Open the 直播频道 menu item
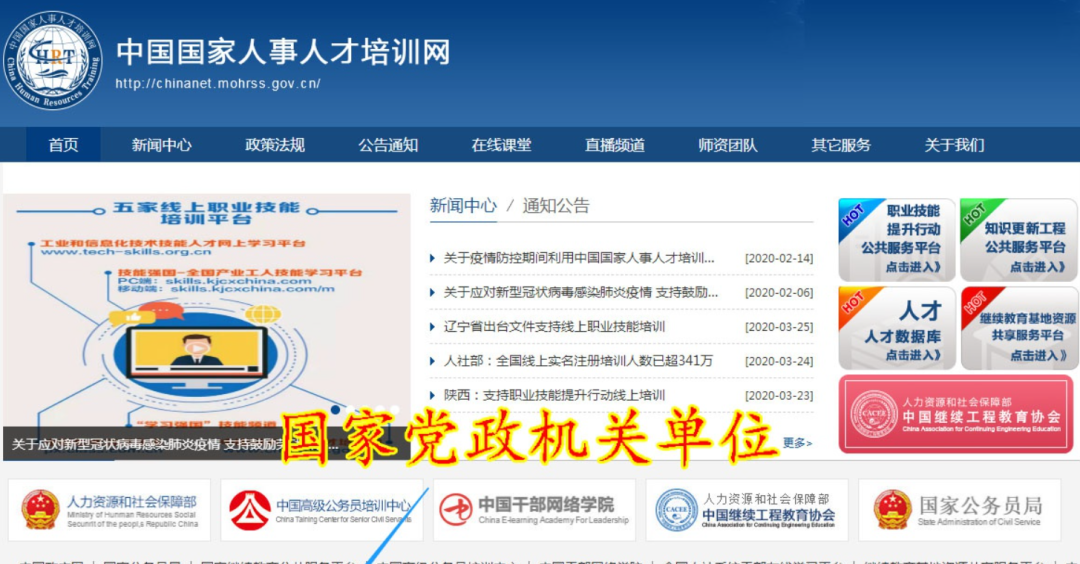This screenshot has height=564, width=1080. click(614, 145)
